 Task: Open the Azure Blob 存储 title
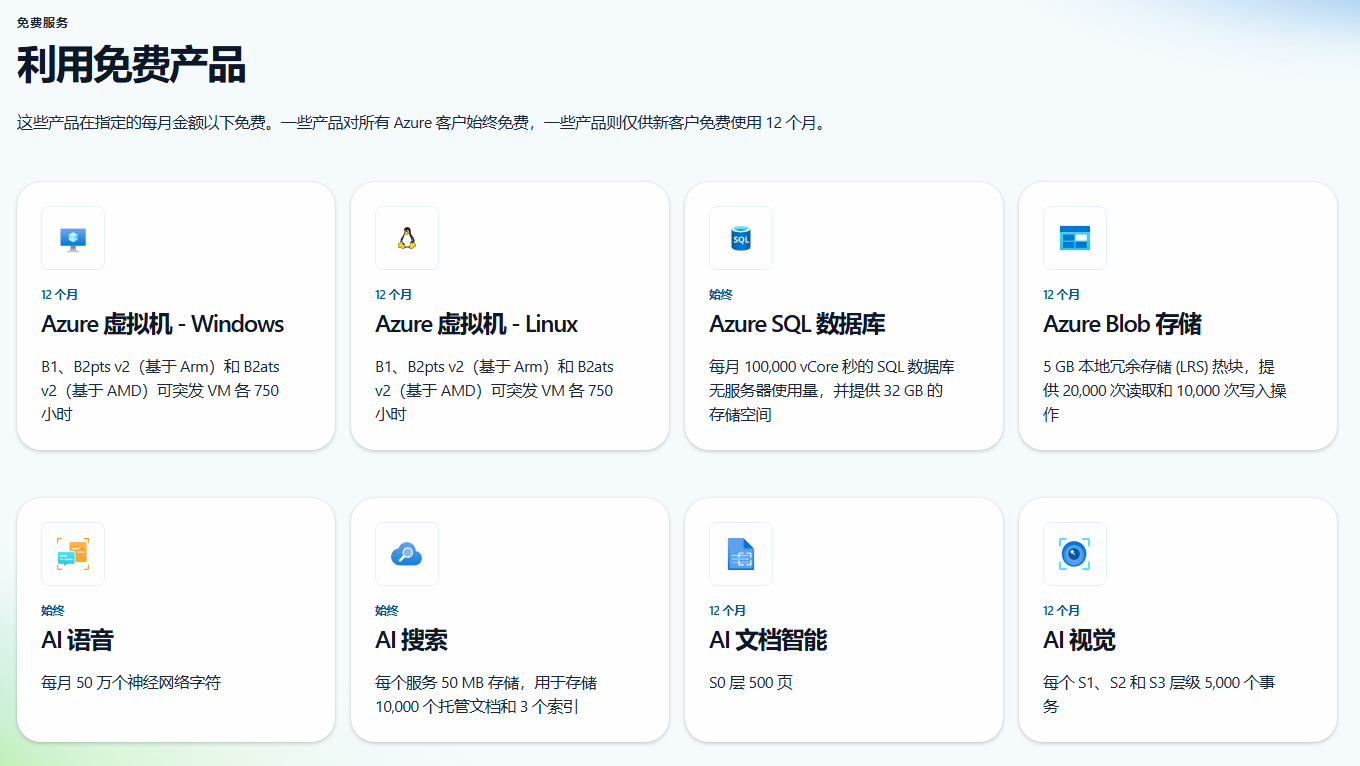(1122, 324)
